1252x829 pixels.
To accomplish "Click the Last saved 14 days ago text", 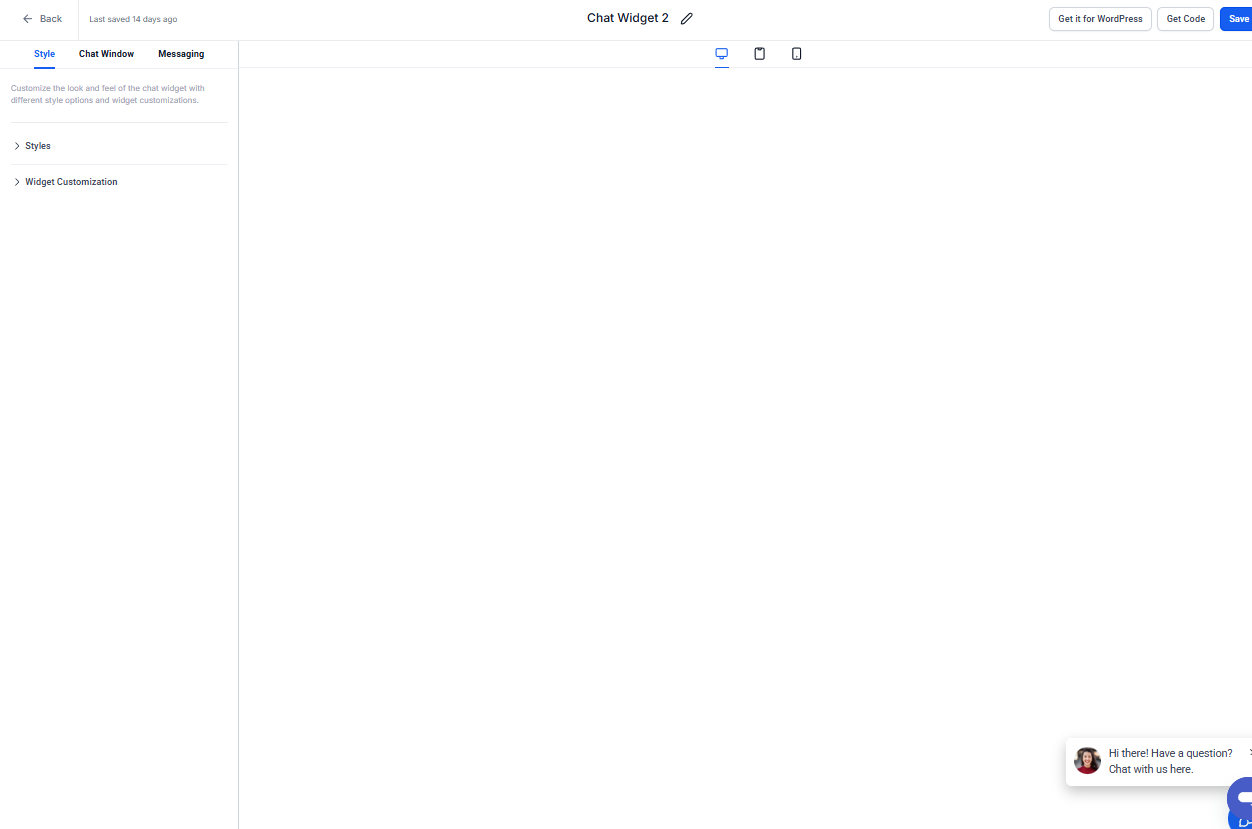I will [x=133, y=19].
